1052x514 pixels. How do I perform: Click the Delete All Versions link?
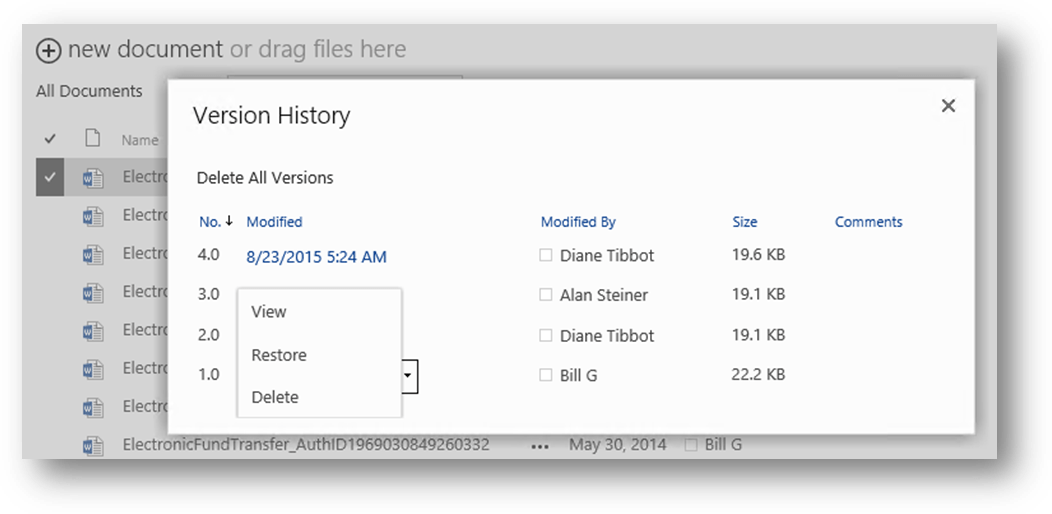(265, 178)
